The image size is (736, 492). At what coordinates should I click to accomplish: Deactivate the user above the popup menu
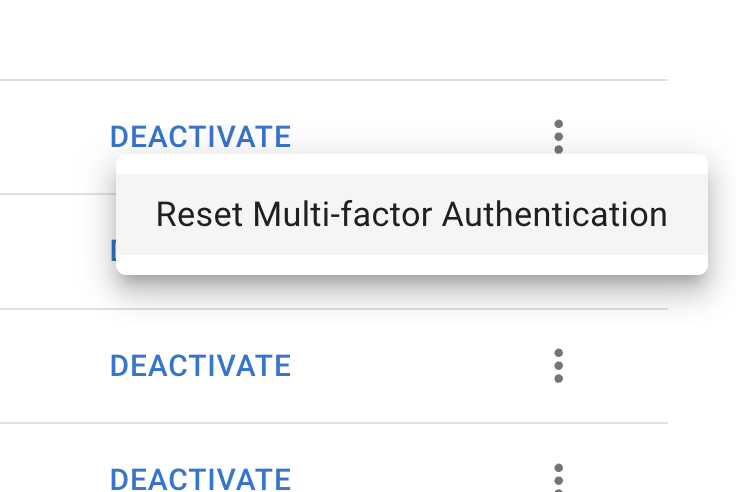200,137
